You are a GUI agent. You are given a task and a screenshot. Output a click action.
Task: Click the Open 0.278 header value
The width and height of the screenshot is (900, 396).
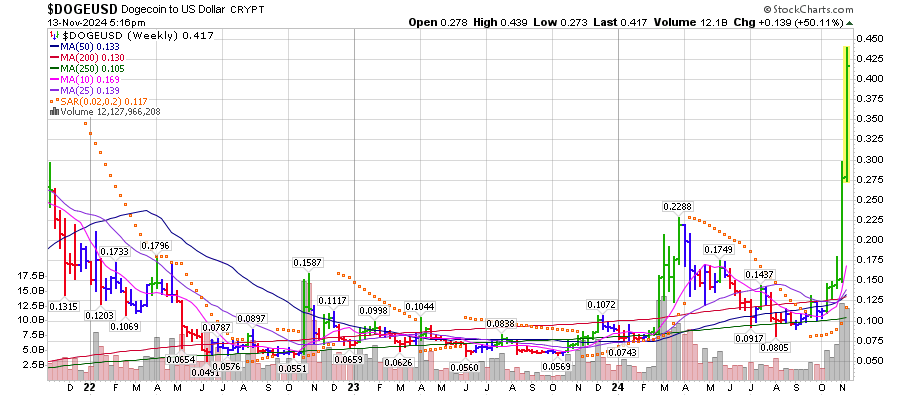tap(439, 23)
